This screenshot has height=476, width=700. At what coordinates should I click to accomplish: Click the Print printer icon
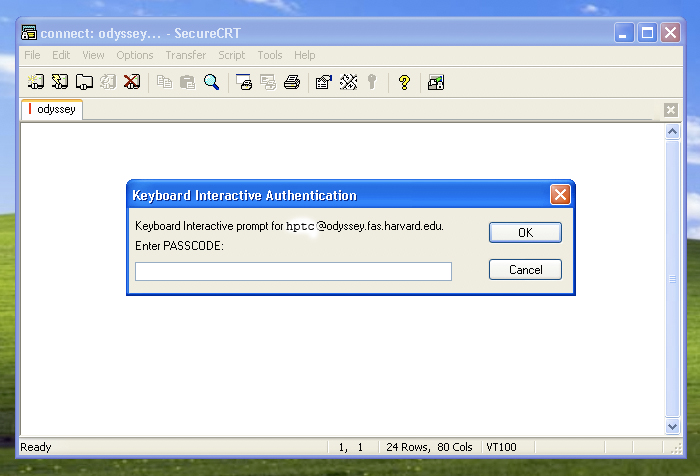point(292,82)
